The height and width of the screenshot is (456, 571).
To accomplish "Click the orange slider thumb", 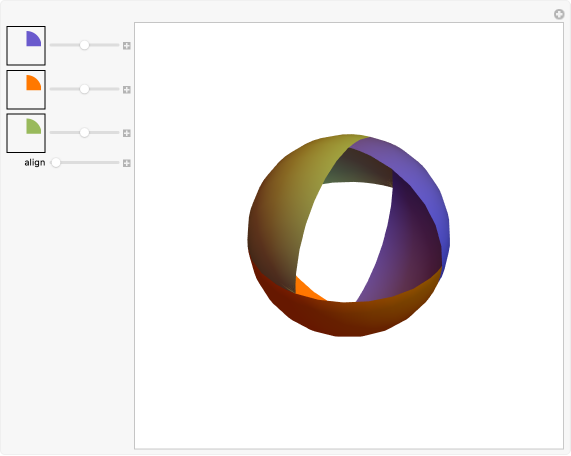I will click(84, 89).
